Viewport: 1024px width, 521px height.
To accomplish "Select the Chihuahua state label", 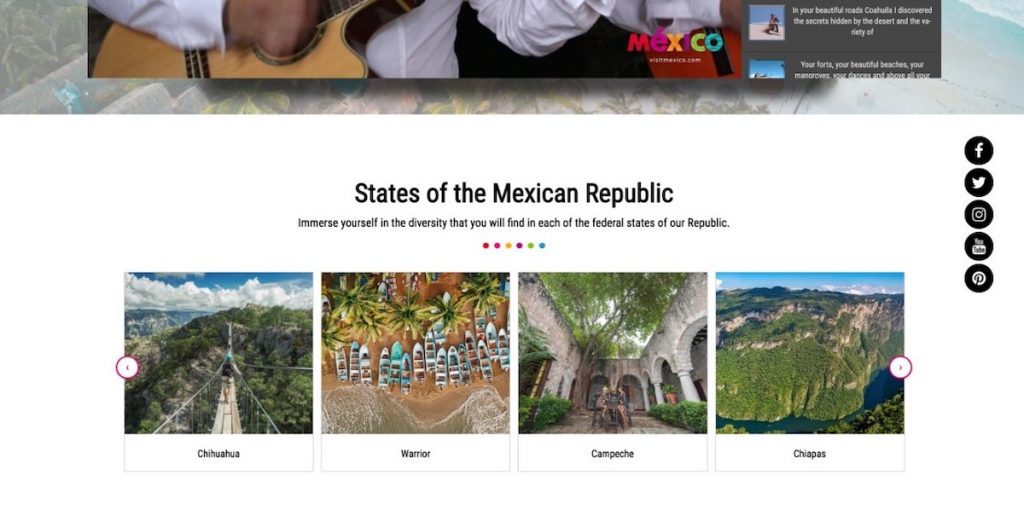I will pyautogui.click(x=219, y=454).
